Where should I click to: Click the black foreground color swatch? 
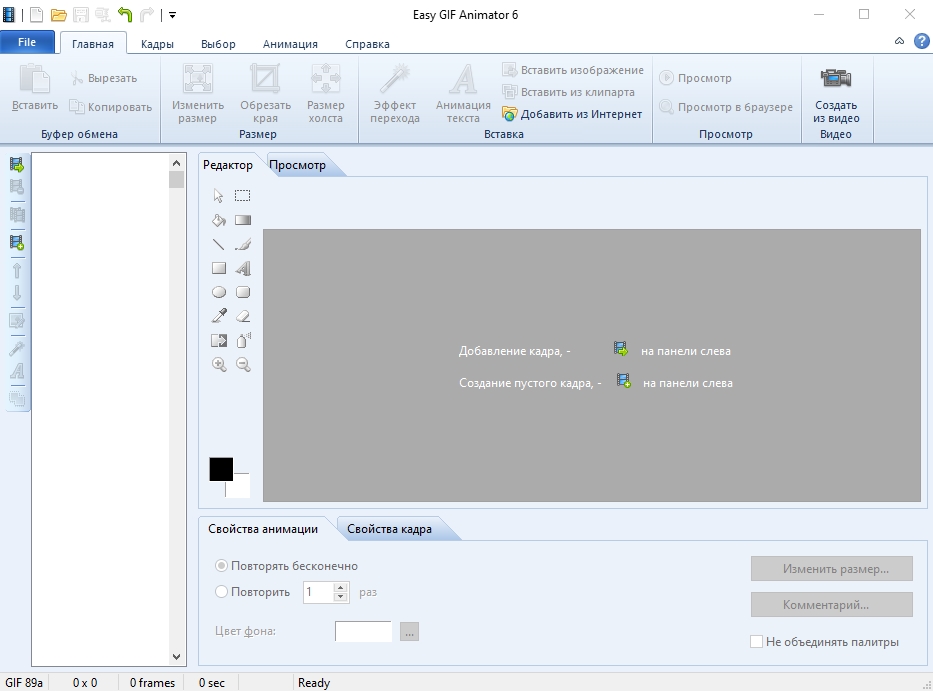click(x=221, y=469)
